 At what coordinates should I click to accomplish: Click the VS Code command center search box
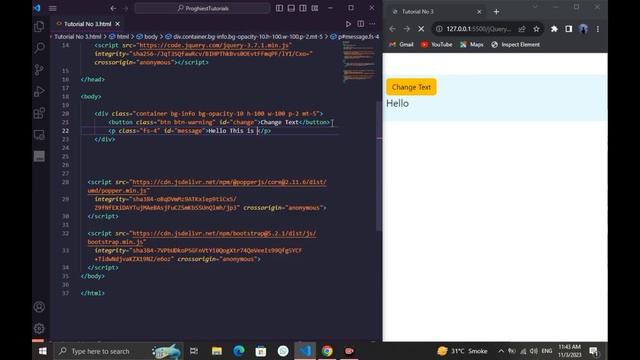coord(202,8)
